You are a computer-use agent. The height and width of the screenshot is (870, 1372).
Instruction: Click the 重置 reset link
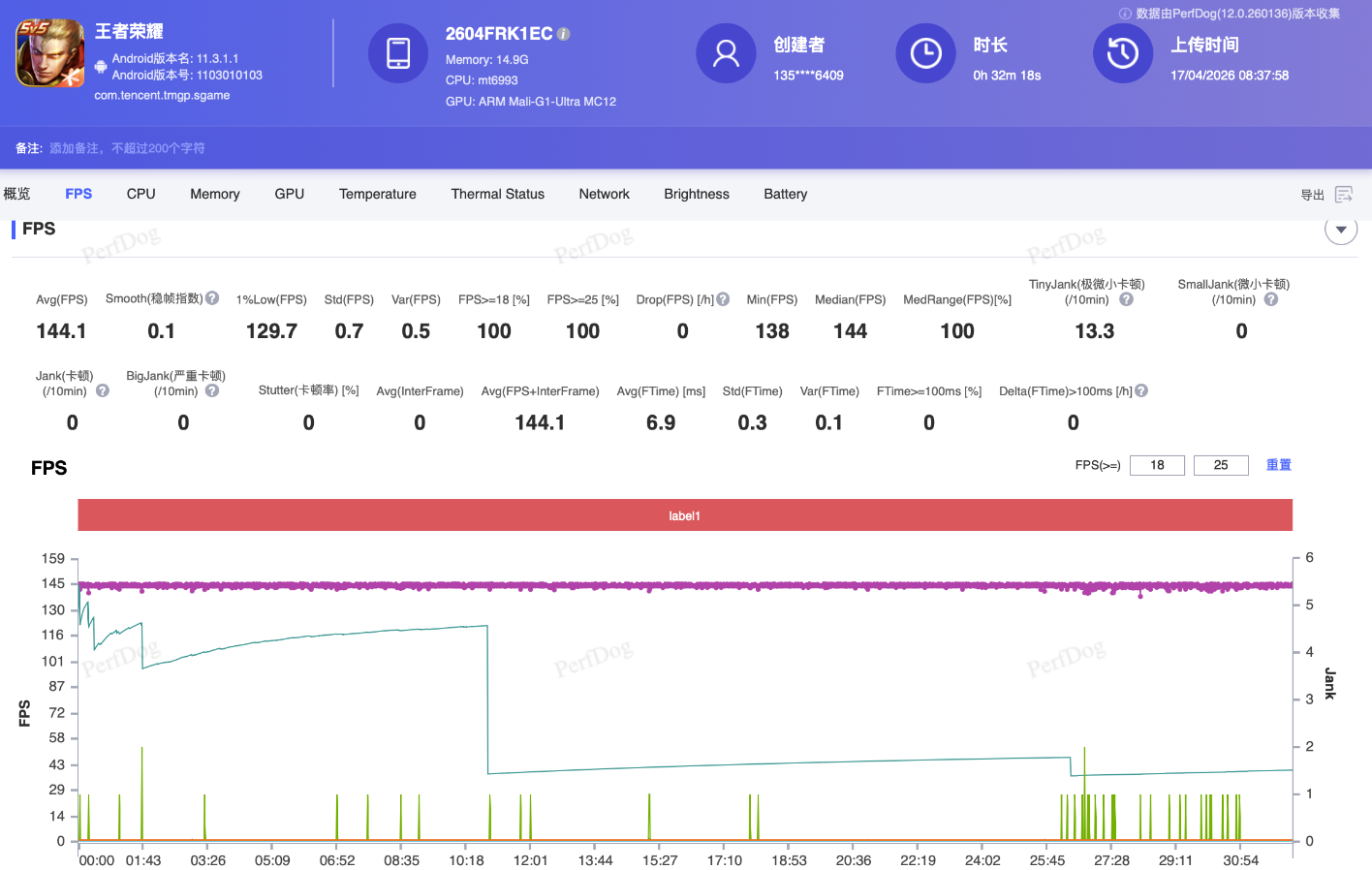click(x=1278, y=465)
